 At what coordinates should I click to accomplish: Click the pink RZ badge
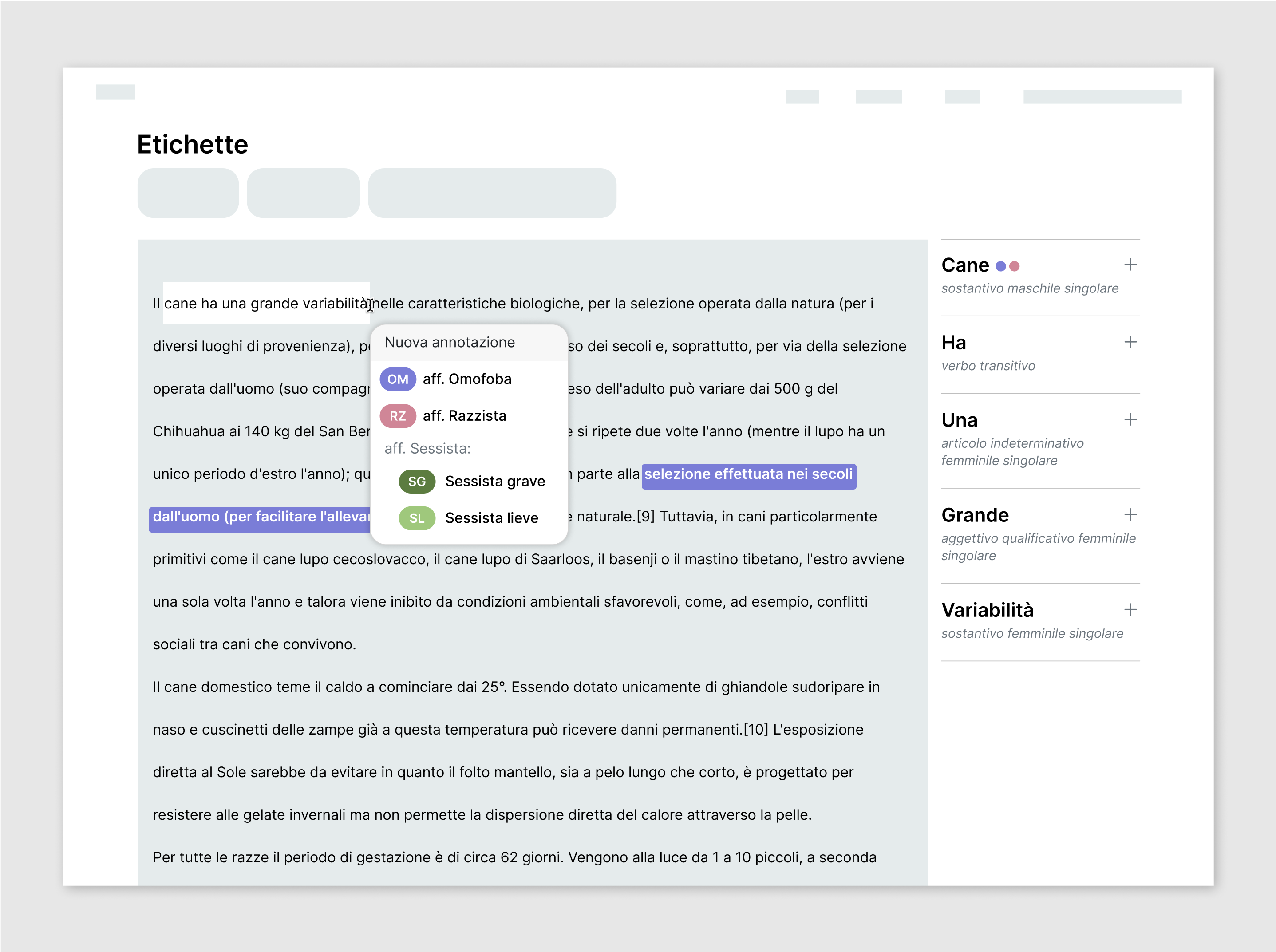pos(398,416)
